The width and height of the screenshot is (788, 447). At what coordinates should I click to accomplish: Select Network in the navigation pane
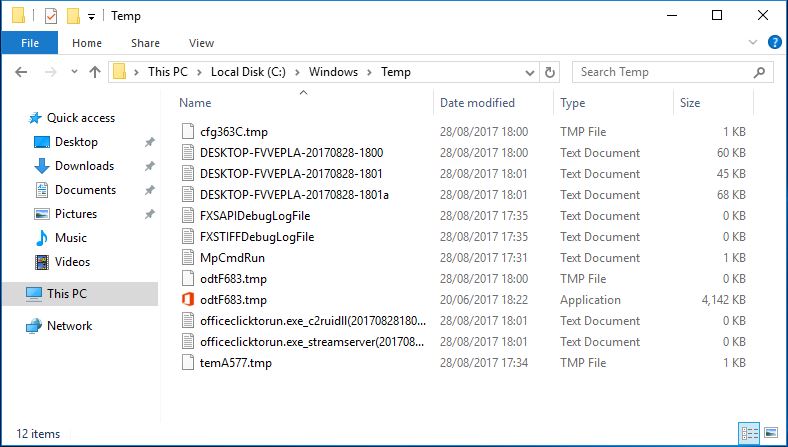[x=69, y=326]
